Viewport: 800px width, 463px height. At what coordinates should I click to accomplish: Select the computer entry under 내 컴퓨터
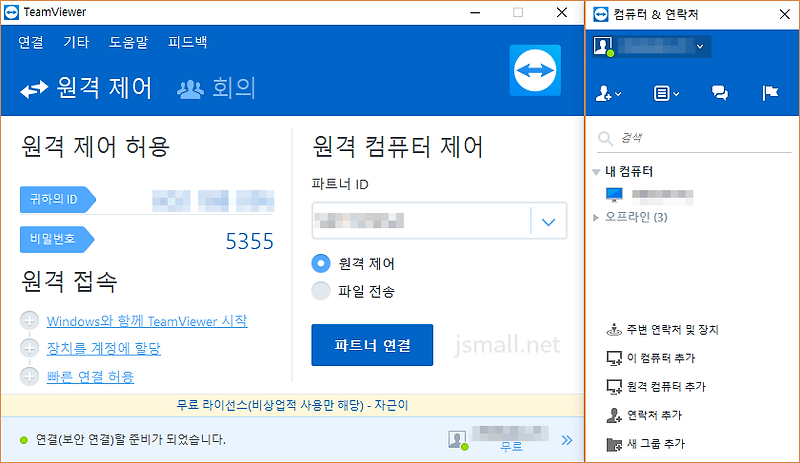coord(649,194)
